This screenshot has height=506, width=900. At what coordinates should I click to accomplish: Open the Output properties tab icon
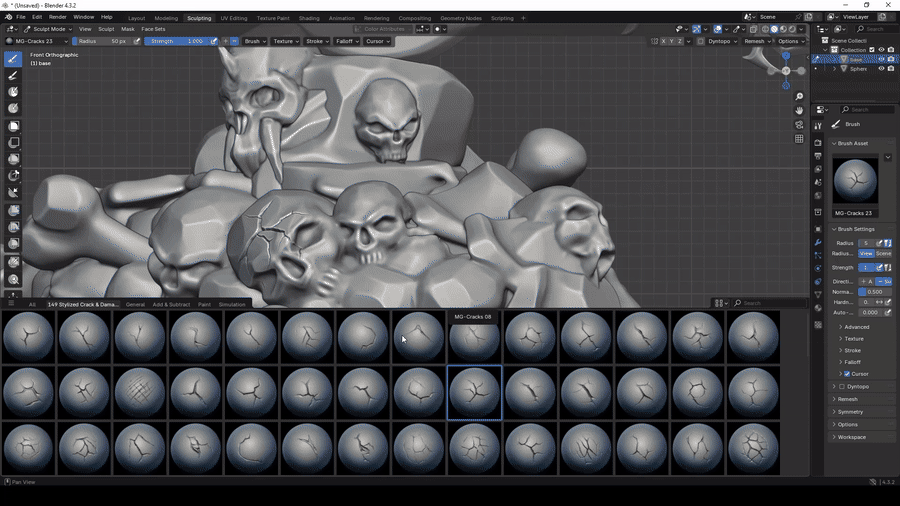click(x=818, y=156)
